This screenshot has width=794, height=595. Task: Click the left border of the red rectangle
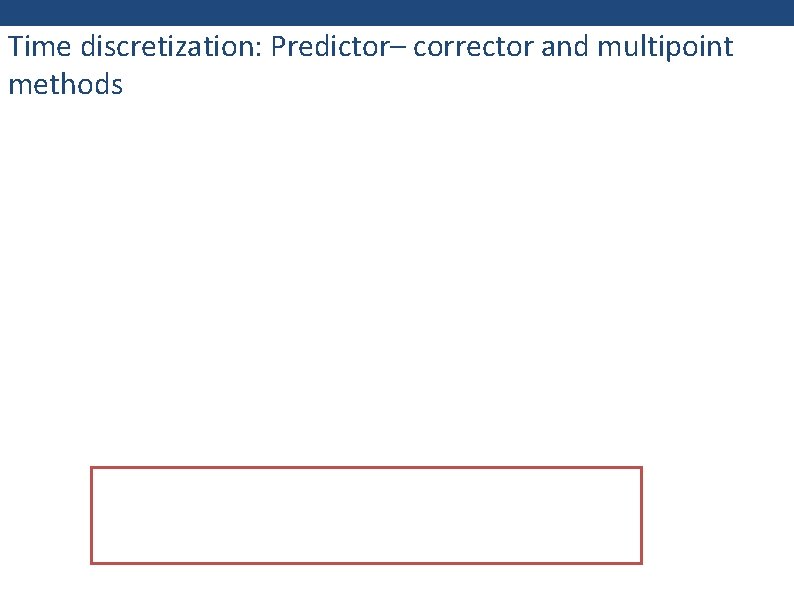coord(91,515)
